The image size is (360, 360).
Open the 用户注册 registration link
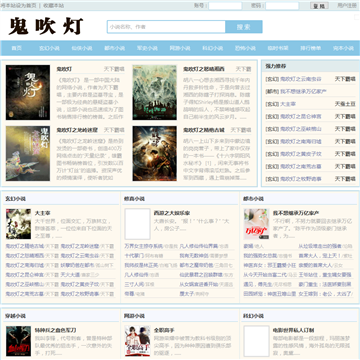(x=347, y=6)
